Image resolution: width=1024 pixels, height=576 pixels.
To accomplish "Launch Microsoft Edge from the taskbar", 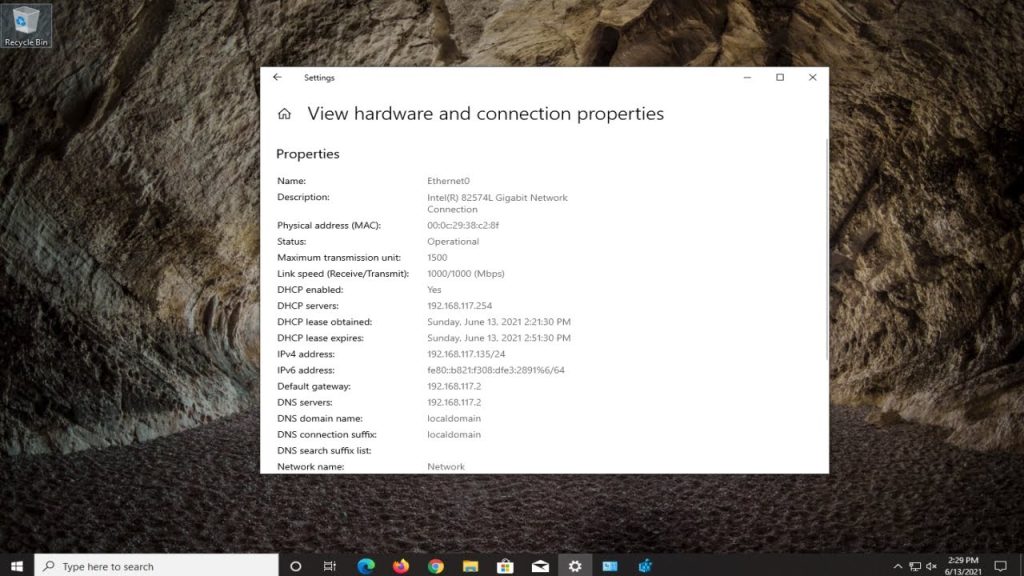I will click(x=366, y=566).
